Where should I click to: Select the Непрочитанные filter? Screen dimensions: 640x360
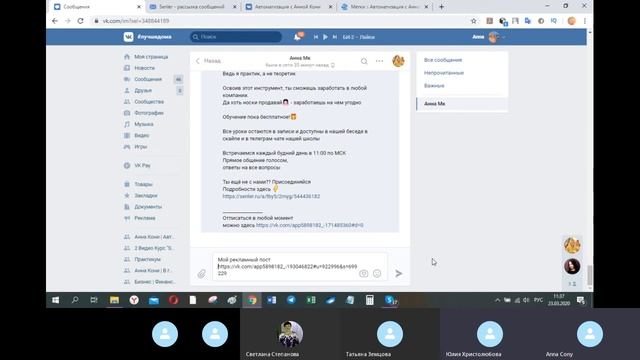pos(444,73)
